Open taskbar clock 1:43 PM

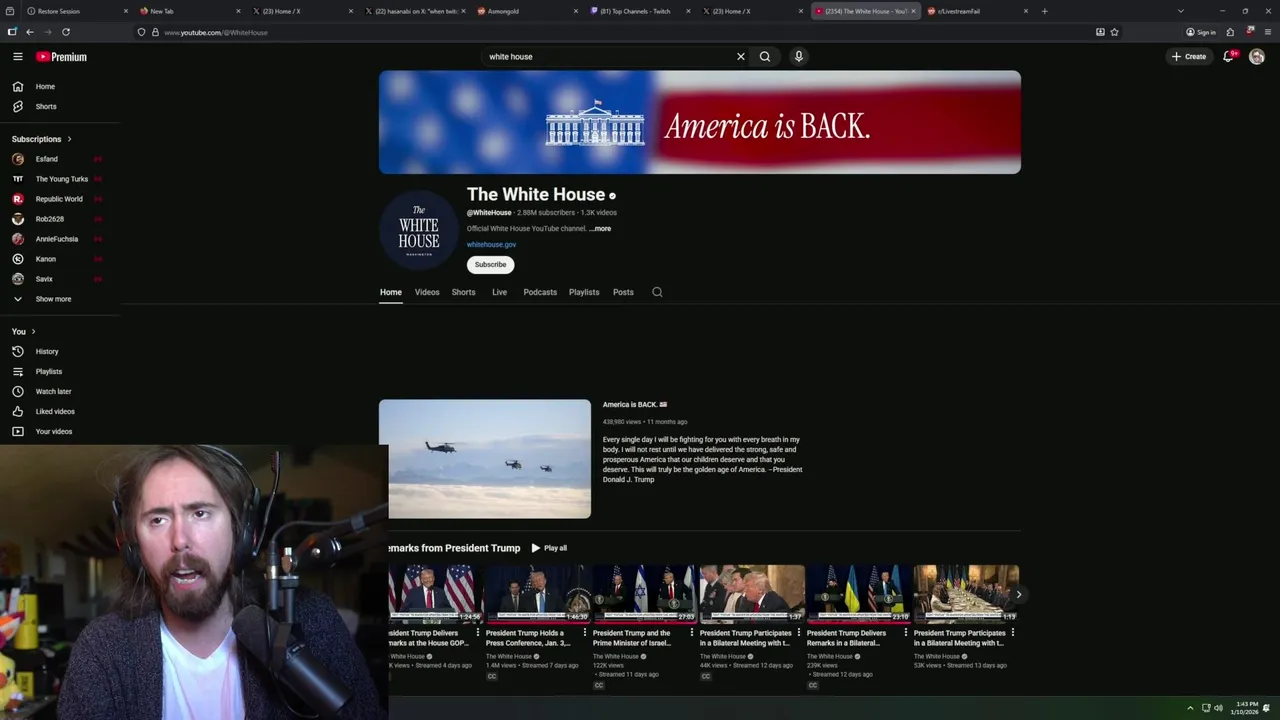tap(1246, 708)
